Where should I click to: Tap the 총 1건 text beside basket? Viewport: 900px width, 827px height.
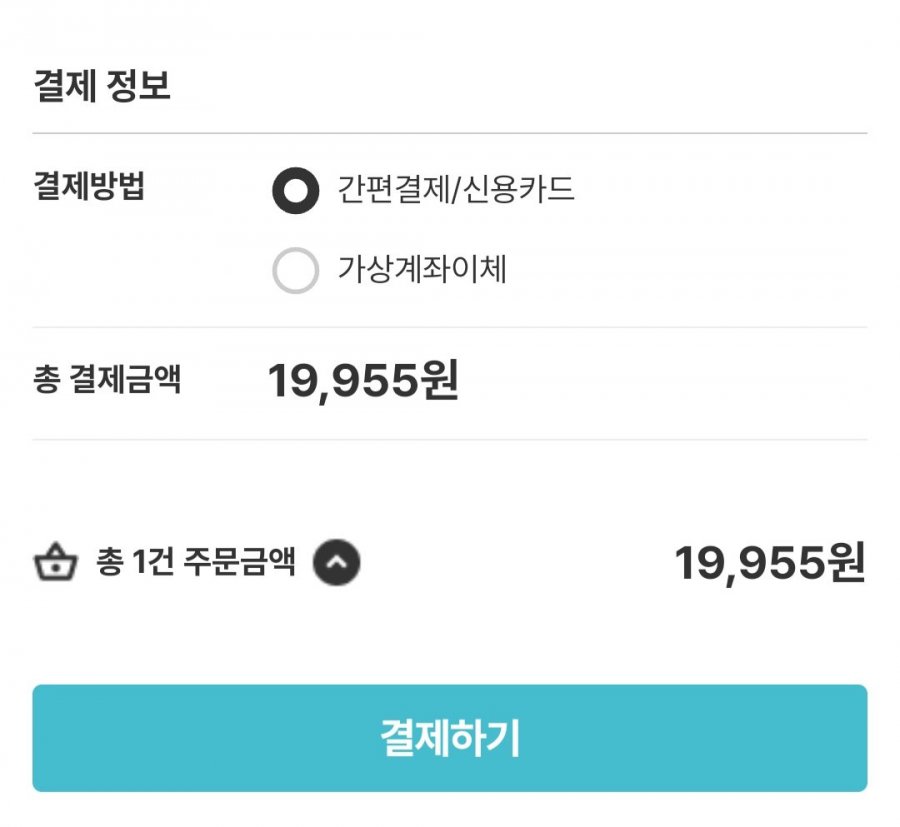click(x=135, y=561)
